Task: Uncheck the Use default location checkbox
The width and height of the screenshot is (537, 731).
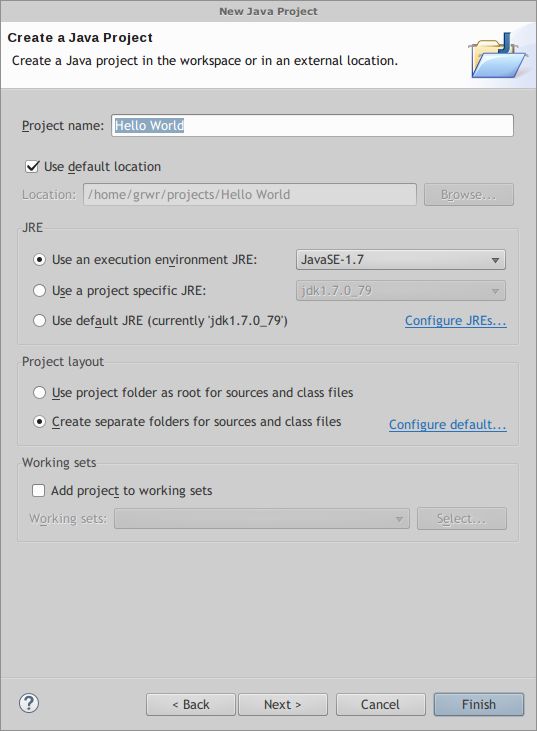Action: (x=32, y=166)
